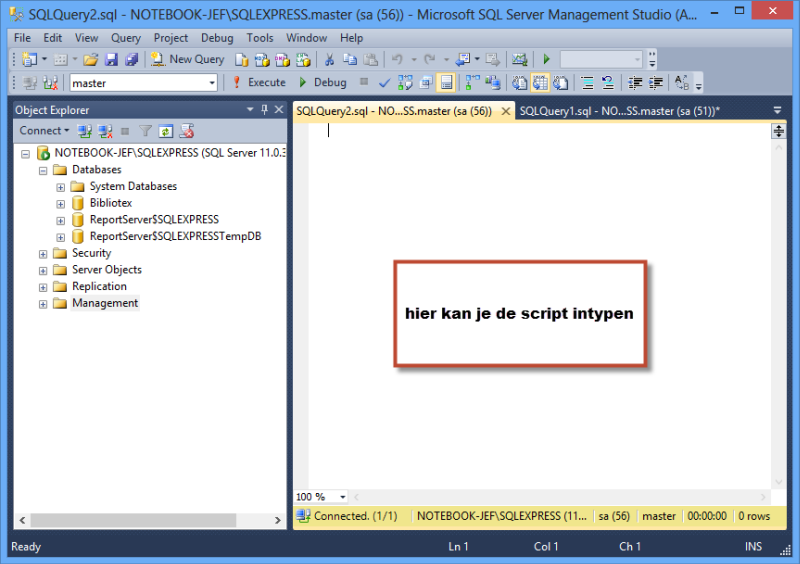Click the Copy icon in toolbar
The image size is (800, 564).
(350, 60)
